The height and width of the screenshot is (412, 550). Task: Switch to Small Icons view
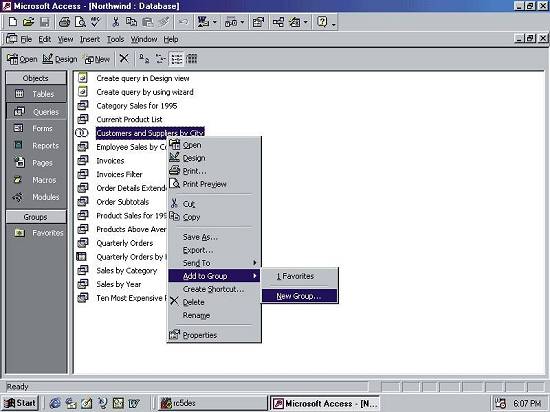click(160, 59)
